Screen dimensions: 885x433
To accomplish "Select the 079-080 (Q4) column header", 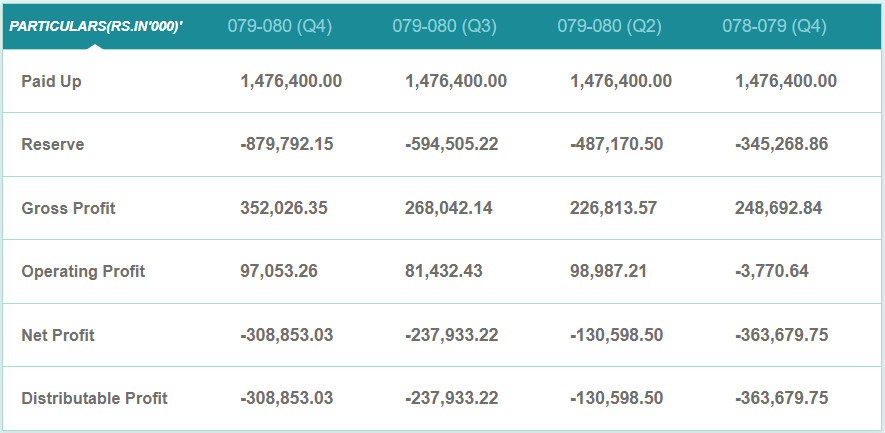I will click(x=279, y=27).
